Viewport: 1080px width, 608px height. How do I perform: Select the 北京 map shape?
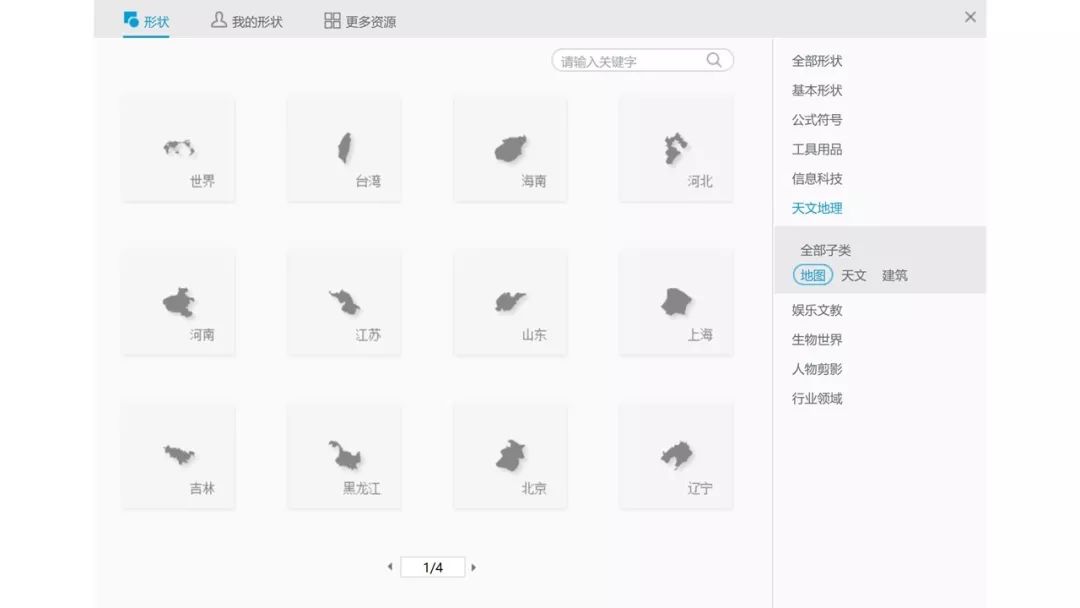pyautogui.click(x=510, y=455)
